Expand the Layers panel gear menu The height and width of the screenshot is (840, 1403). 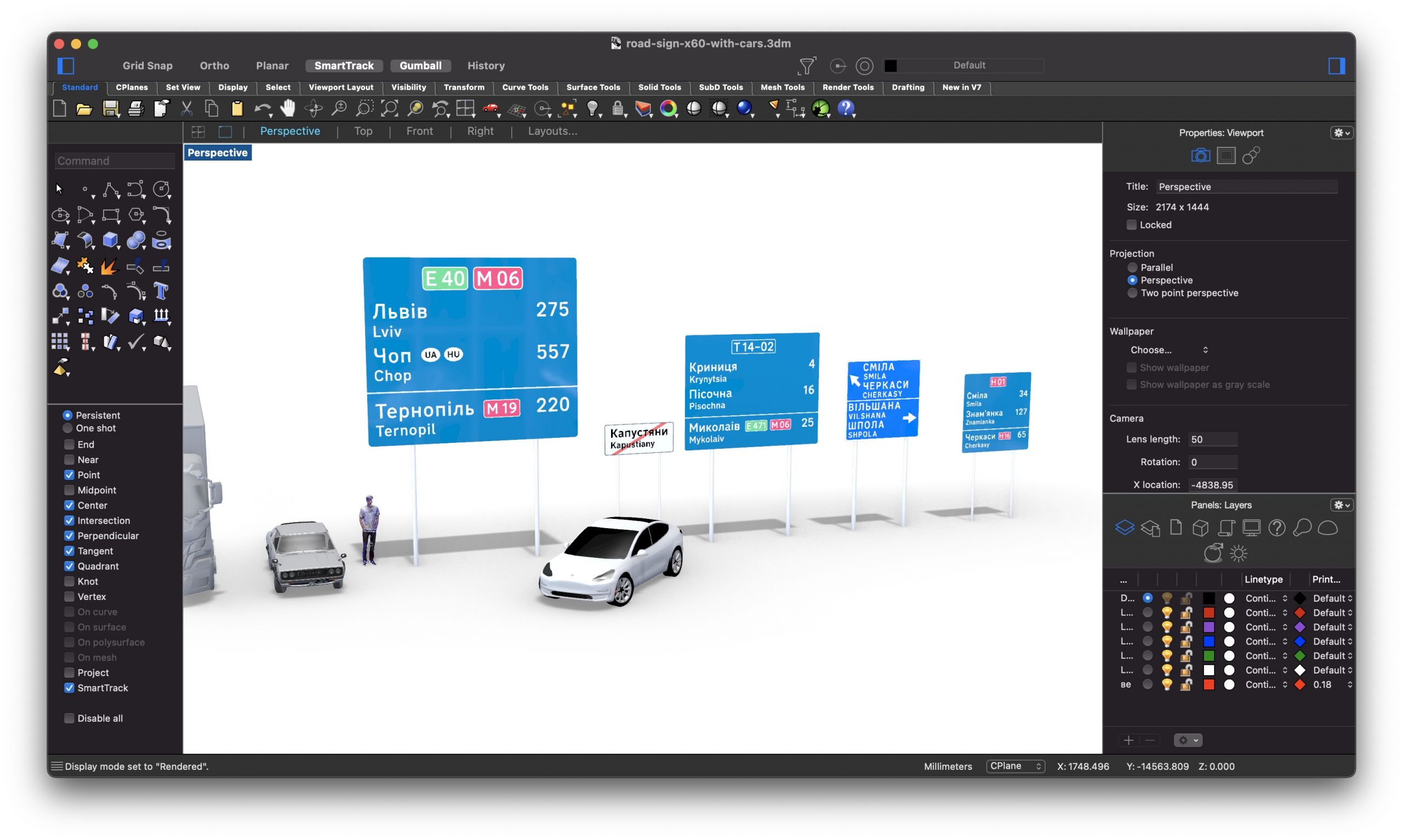pos(1341,505)
